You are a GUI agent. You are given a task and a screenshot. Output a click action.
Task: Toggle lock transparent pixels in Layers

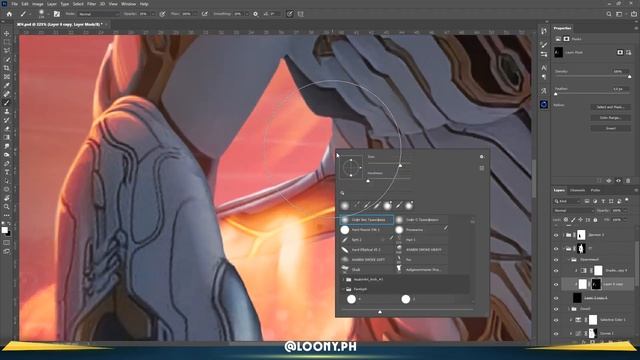pos(566,220)
